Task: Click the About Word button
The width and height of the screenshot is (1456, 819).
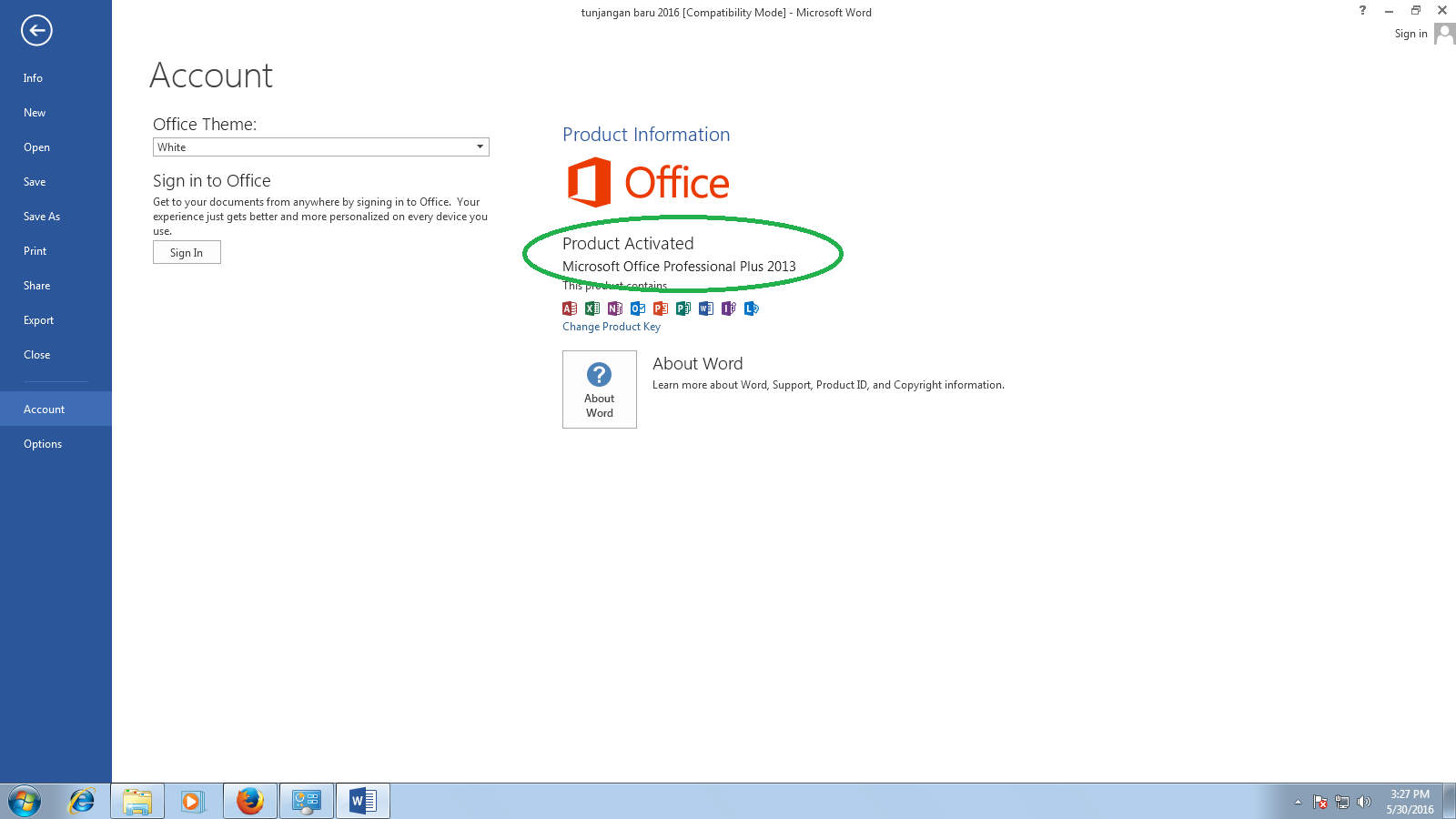Action: coord(600,389)
